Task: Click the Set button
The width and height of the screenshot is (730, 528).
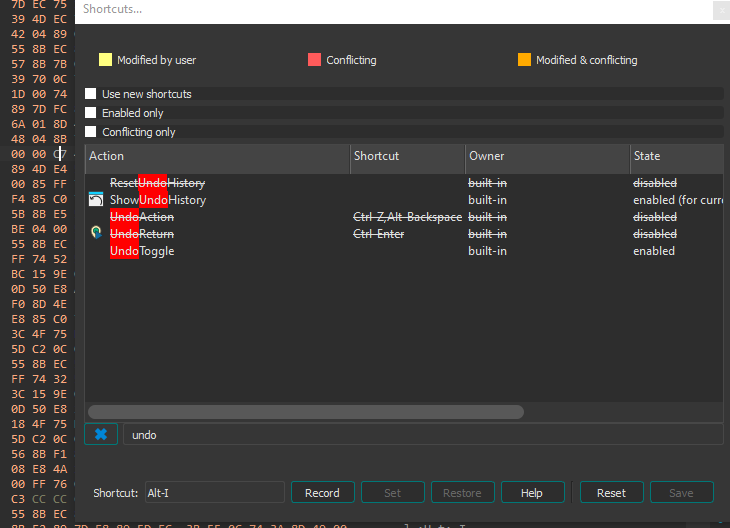Action: pyautogui.click(x=392, y=493)
